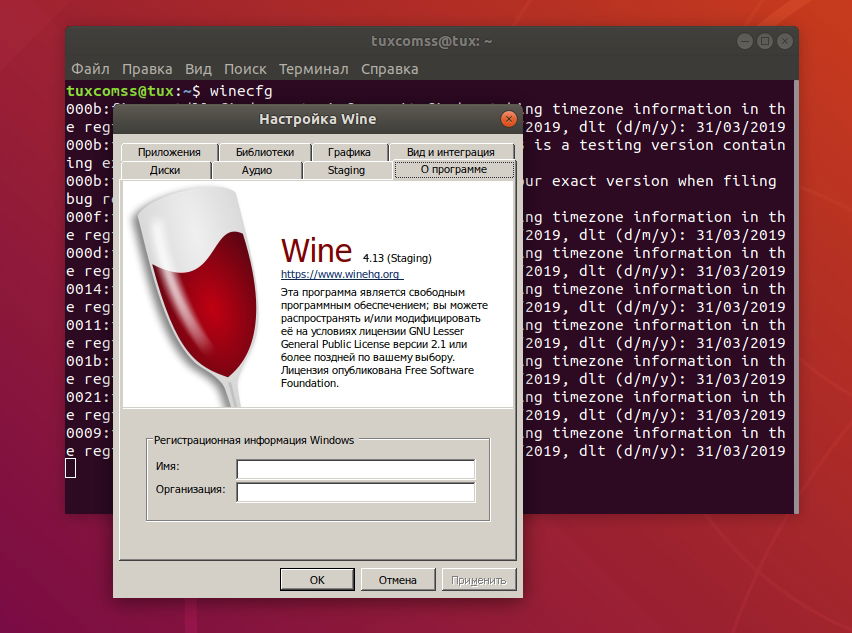Select the Графика tab
Viewport: 852px width, 633px height.
[349, 152]
